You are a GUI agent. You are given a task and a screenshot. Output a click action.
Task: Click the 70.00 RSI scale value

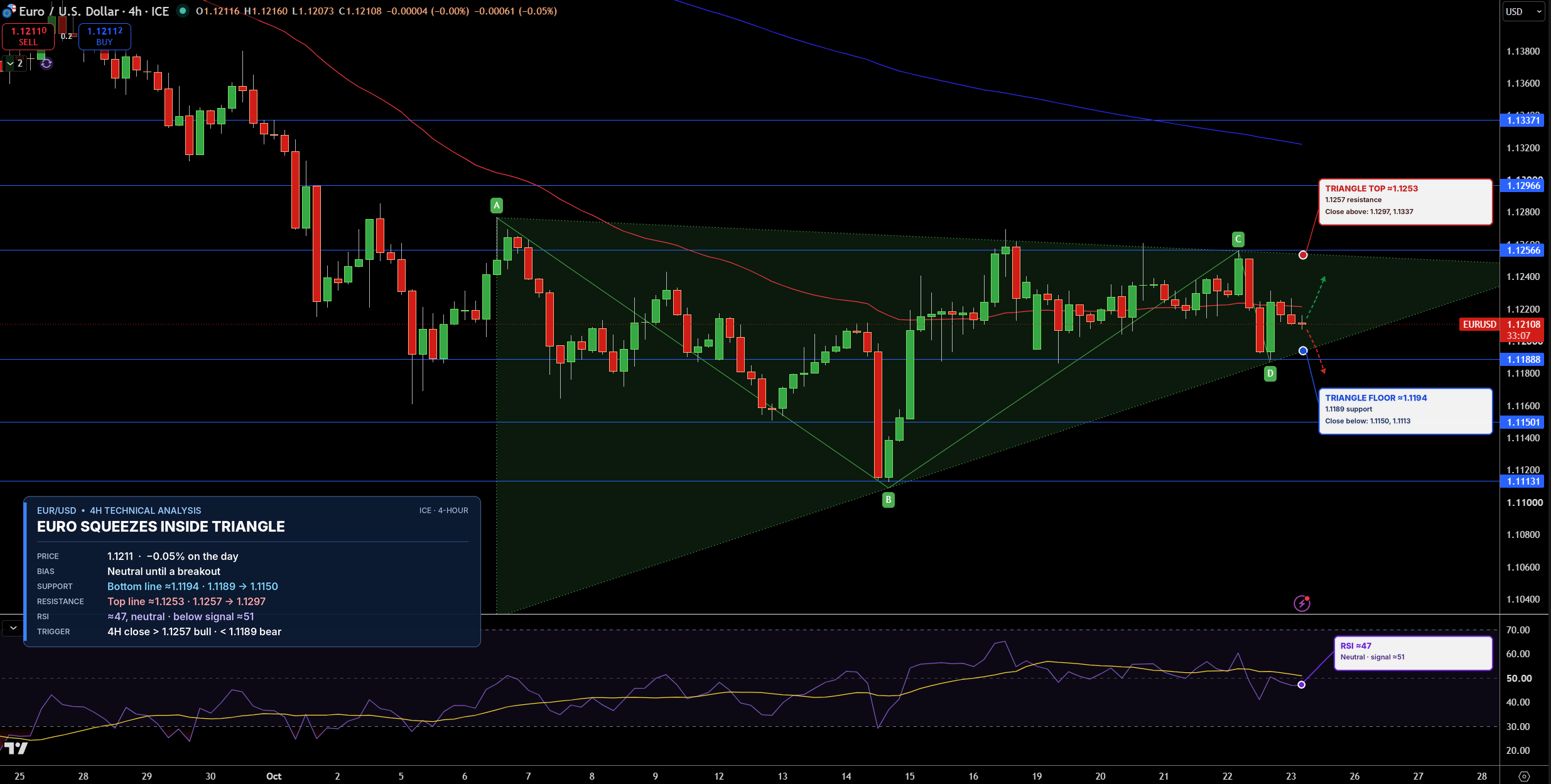click(x=1518, y=630)
